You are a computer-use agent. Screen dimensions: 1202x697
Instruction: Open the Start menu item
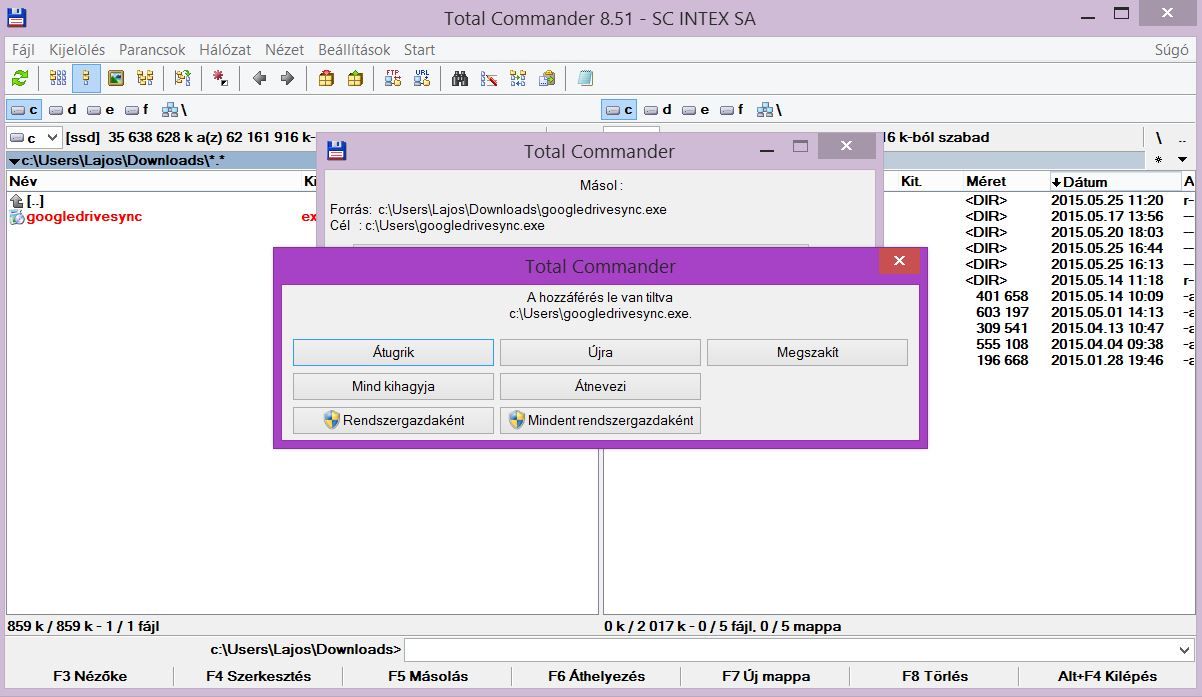(x=419, y=49)
